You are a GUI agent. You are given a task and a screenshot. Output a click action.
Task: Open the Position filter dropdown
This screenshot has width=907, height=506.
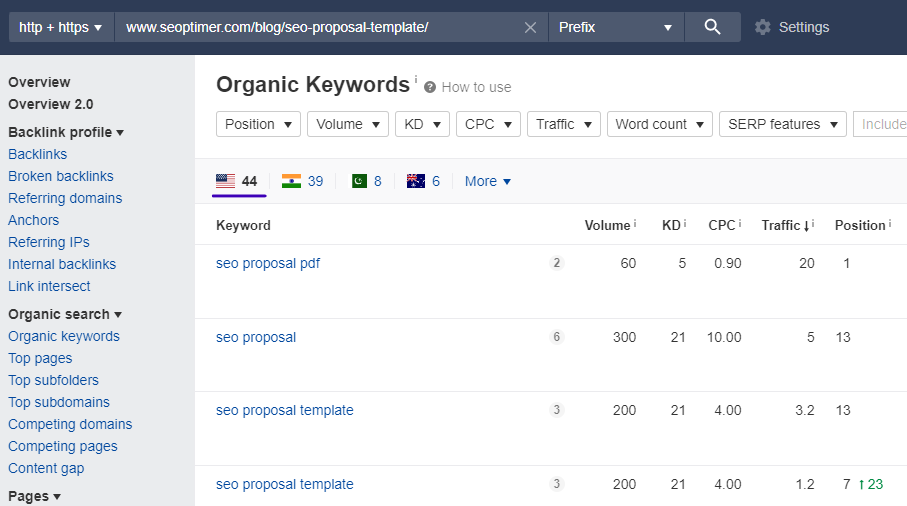pos(258,124)
